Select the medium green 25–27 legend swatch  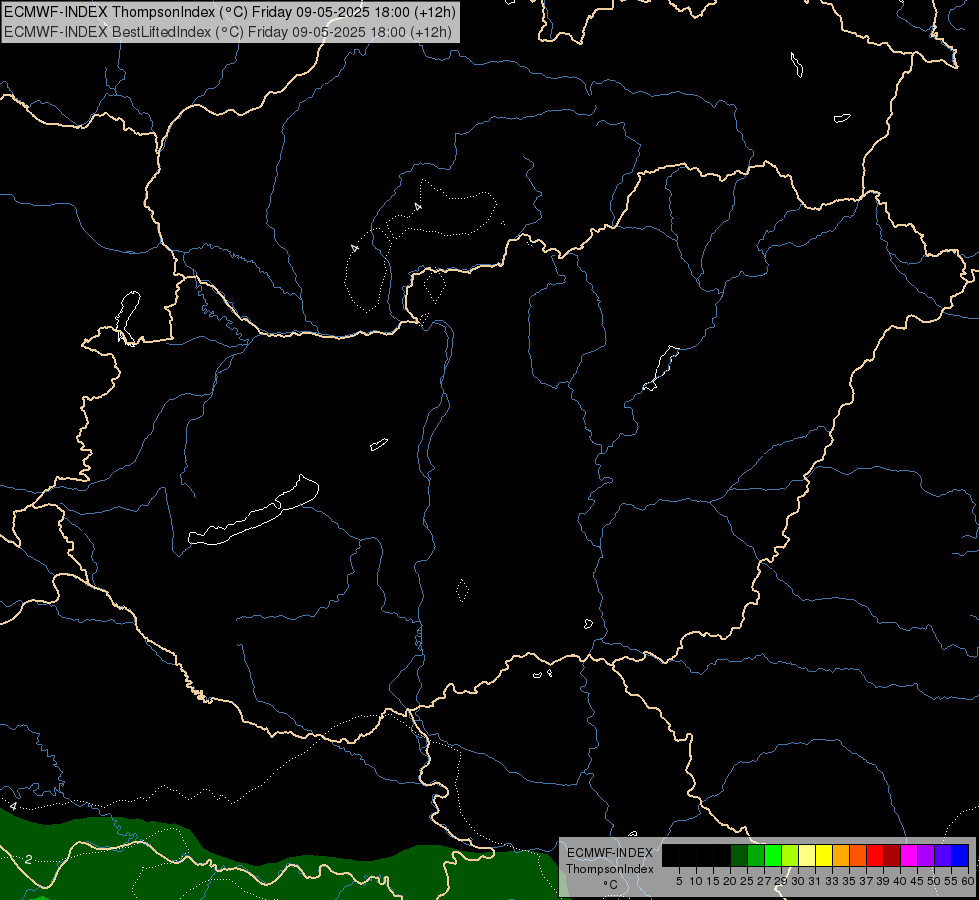756,855
